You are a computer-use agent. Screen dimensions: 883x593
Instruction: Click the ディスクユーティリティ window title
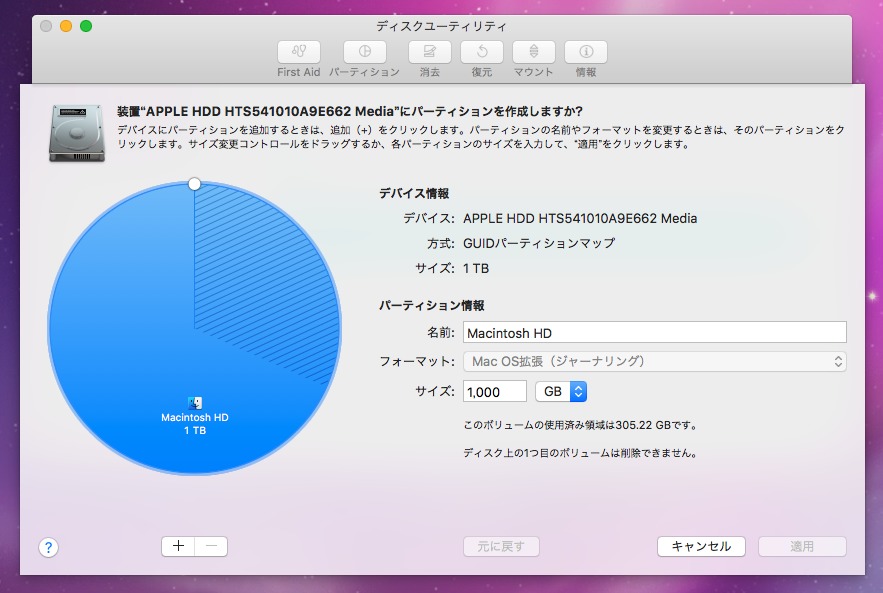441,26
